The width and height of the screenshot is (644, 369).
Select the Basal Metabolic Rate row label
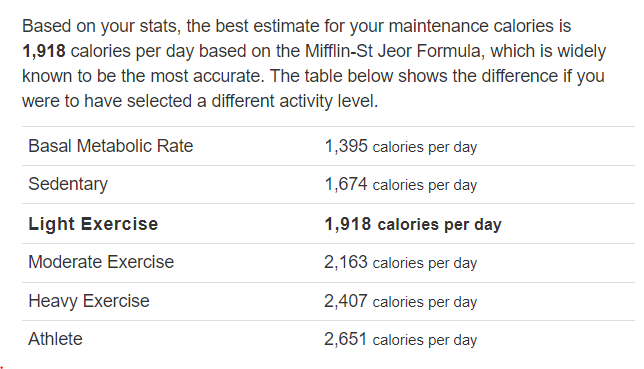[x=110, y=146]
